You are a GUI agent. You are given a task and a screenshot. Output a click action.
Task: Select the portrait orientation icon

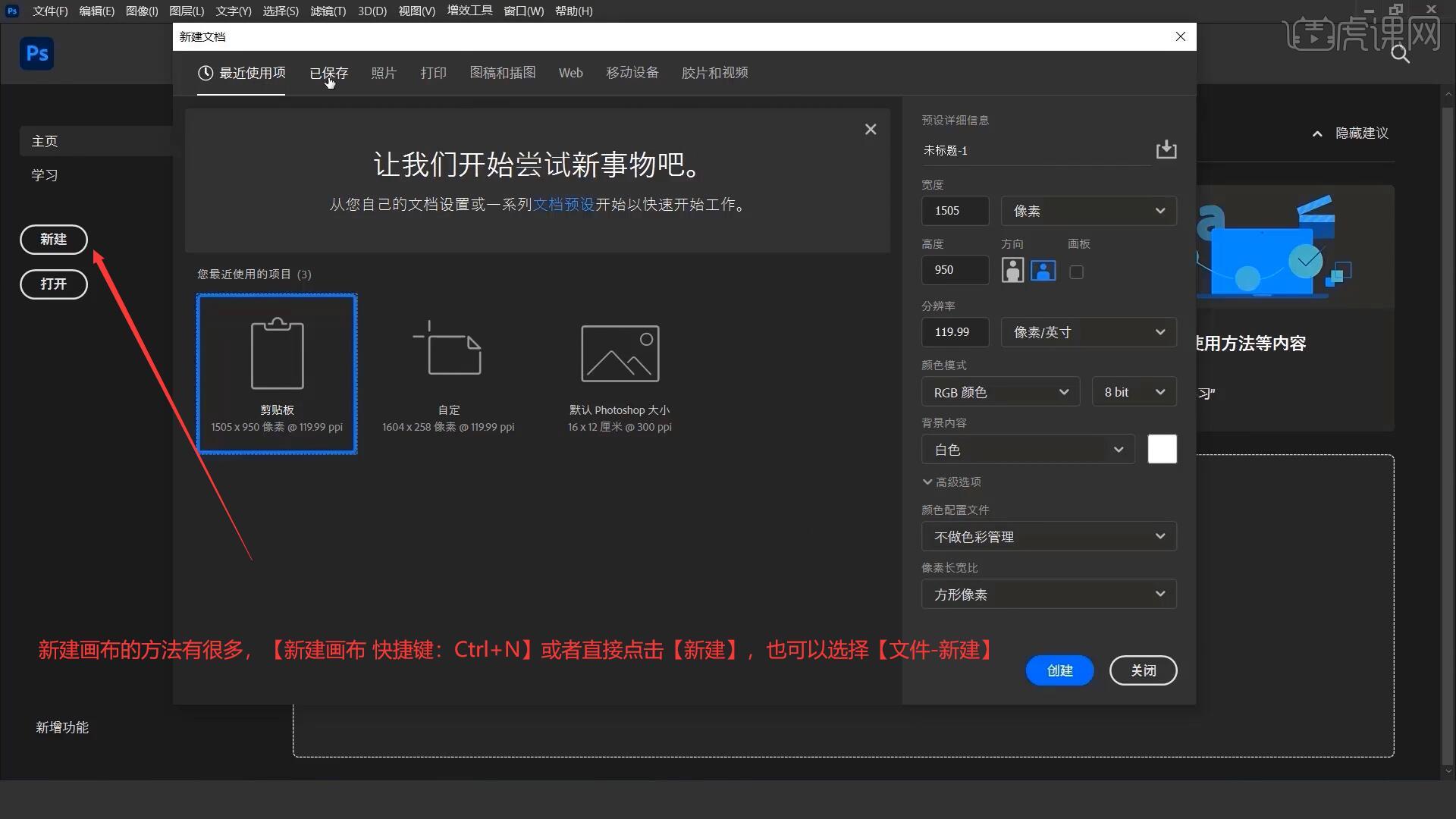click(1012, 270)
